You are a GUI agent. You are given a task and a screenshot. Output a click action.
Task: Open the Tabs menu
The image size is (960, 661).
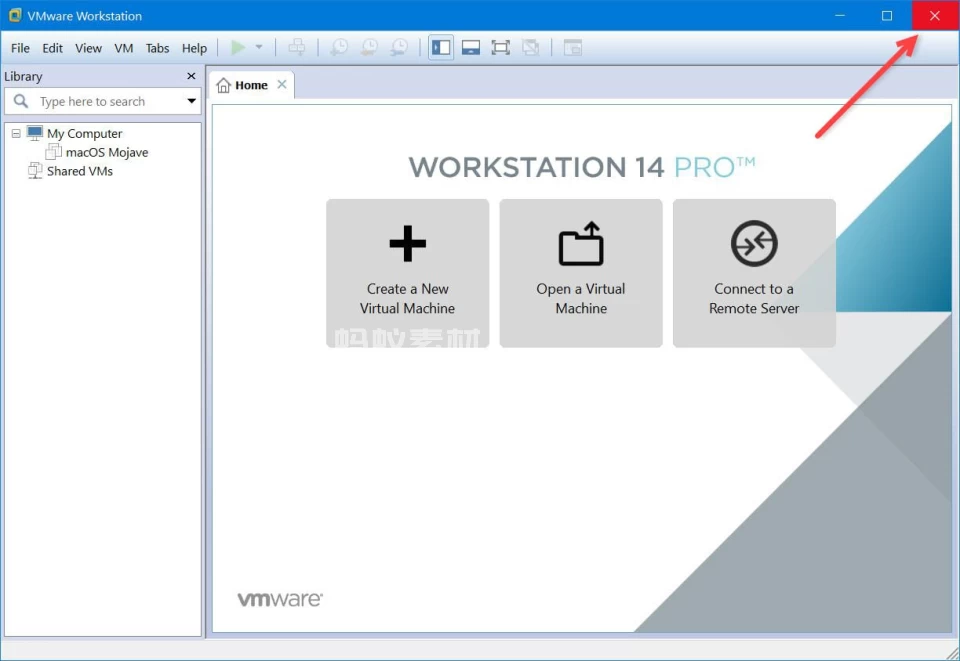pyautogui.click(x=158, y=48)
